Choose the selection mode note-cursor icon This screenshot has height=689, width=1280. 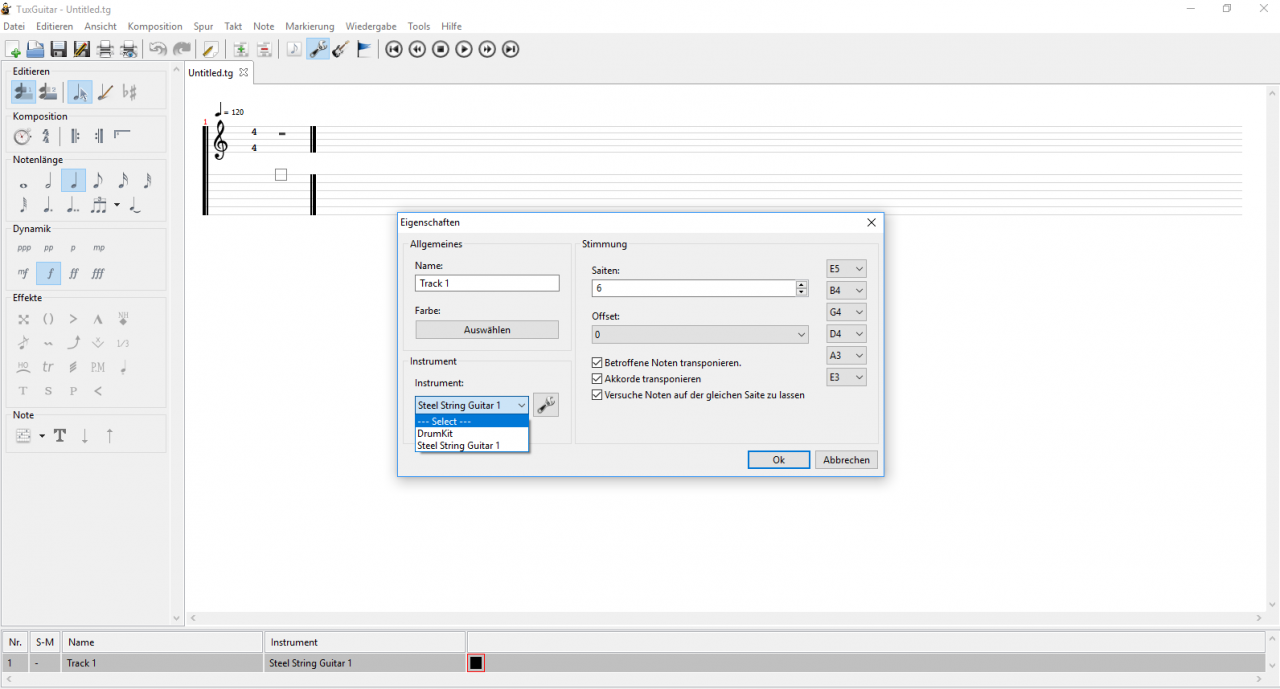tap(80, 92)
